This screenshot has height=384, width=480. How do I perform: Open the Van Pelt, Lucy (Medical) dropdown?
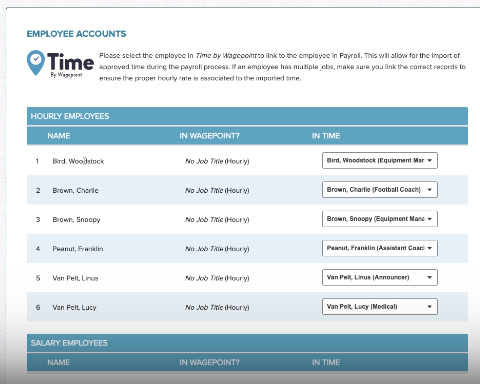tap(380, 307)
